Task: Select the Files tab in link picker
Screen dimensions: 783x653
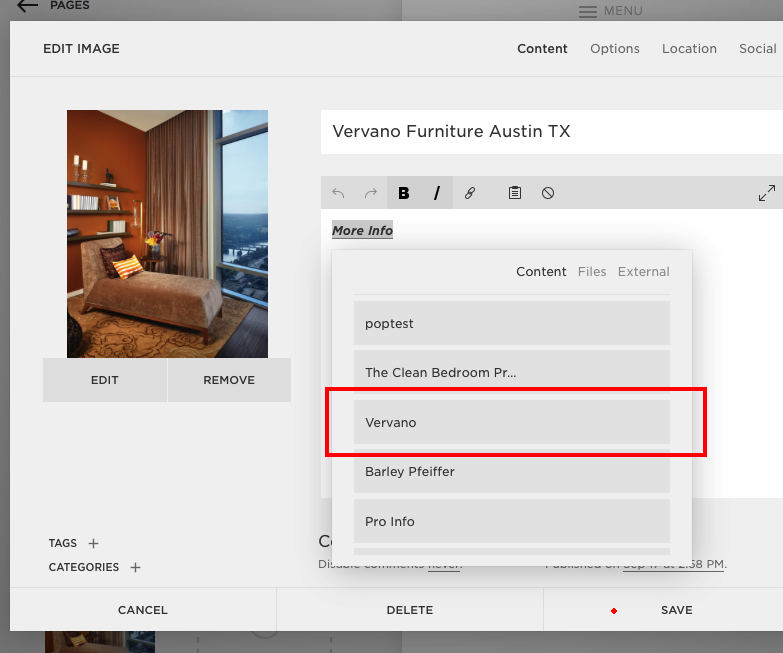Action: coord(592,272)
